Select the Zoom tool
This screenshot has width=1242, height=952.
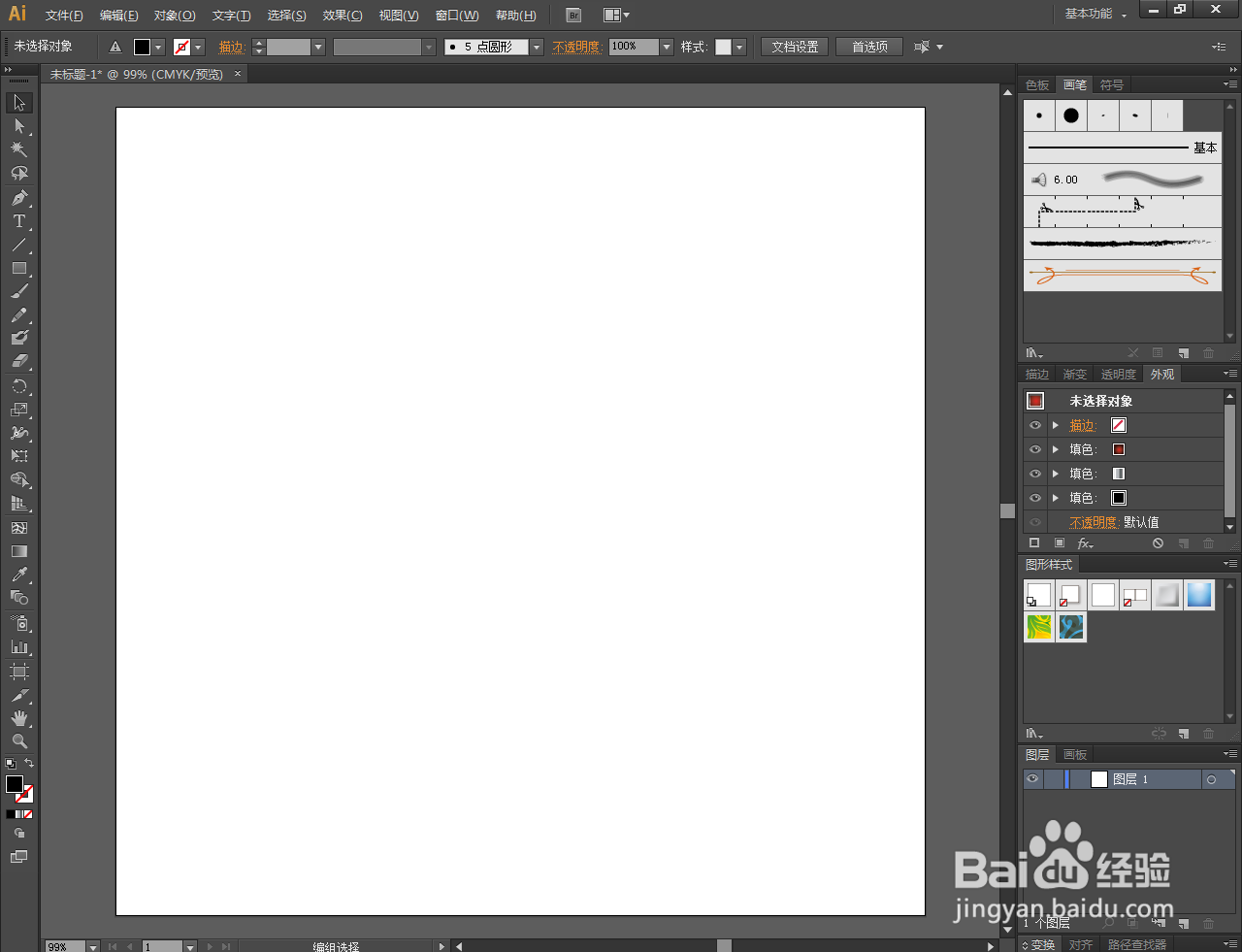point(19,741)
